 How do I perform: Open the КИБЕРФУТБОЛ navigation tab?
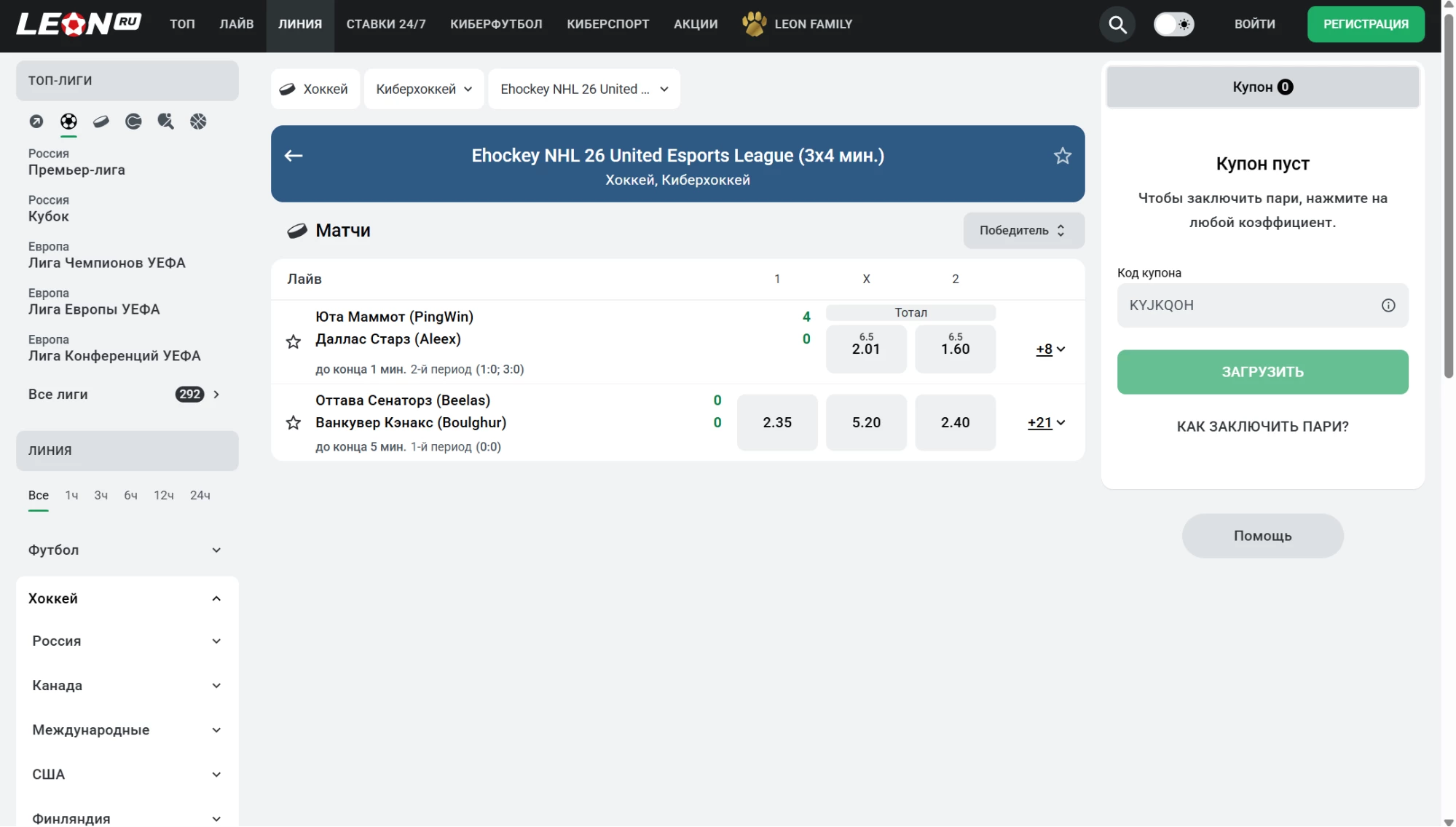pyautogui.click(x=496, y=24)
